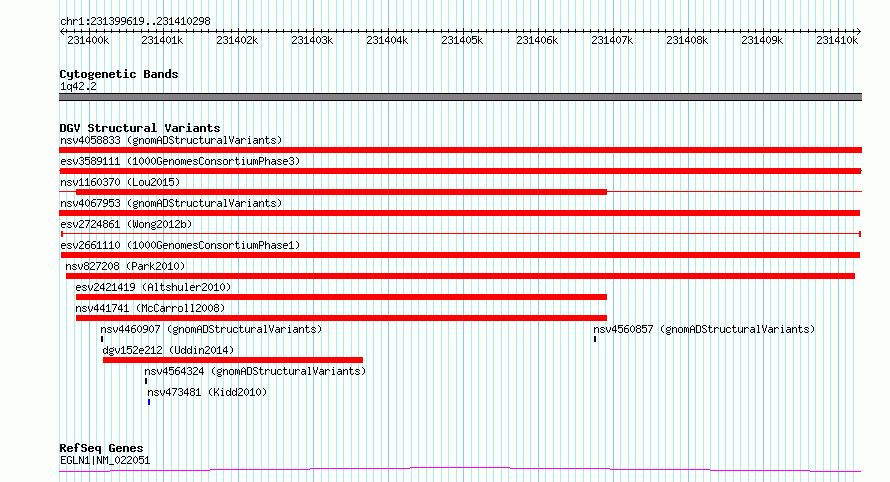Click the small black marker under nsv4564324
The width and height of the screenshot is (890, 482).
coord(146,381)
